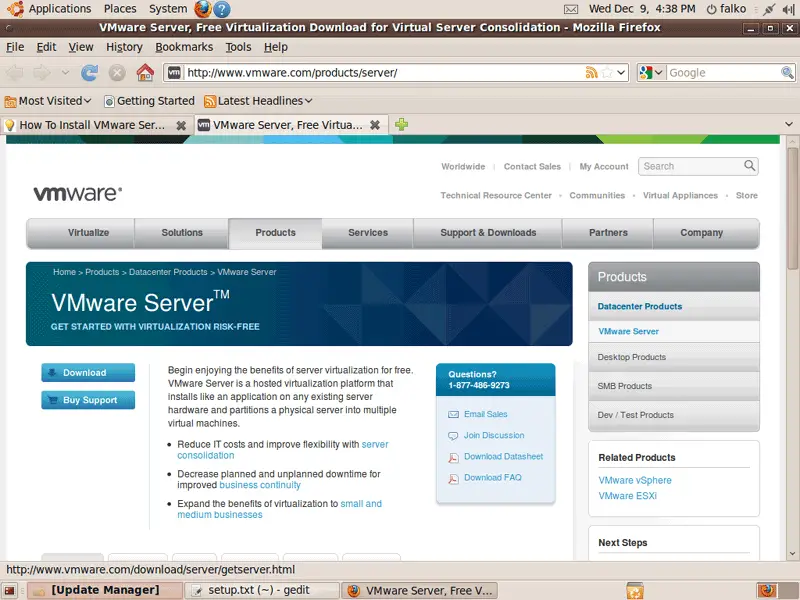Open the back/forward history dropdown arrow

click(x=65, y=73)
